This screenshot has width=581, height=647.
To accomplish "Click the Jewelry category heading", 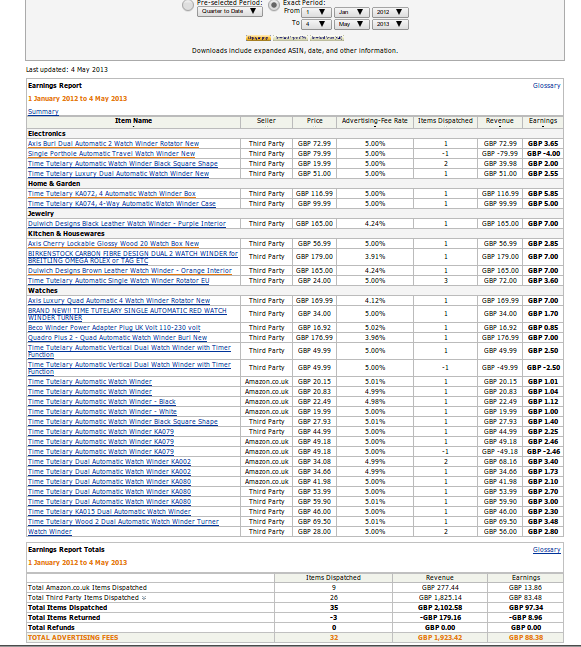I will [41, 214].
